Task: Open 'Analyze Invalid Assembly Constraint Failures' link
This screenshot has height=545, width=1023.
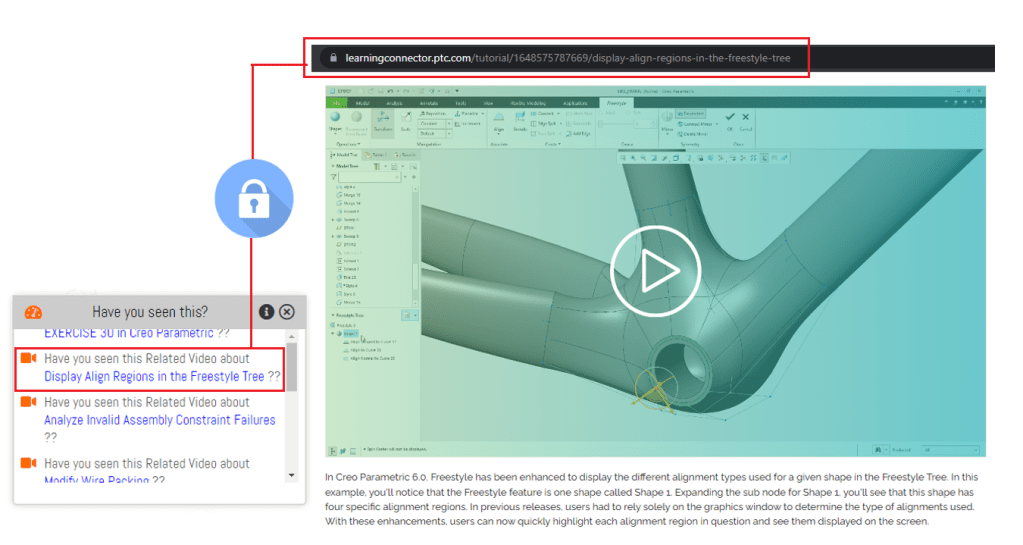Action: pyautogui.click(x=159, y=420)
